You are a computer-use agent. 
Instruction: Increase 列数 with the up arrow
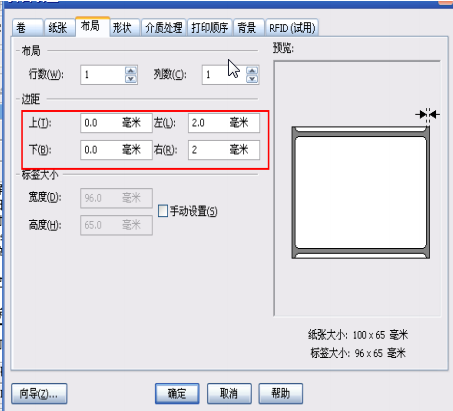252,71
